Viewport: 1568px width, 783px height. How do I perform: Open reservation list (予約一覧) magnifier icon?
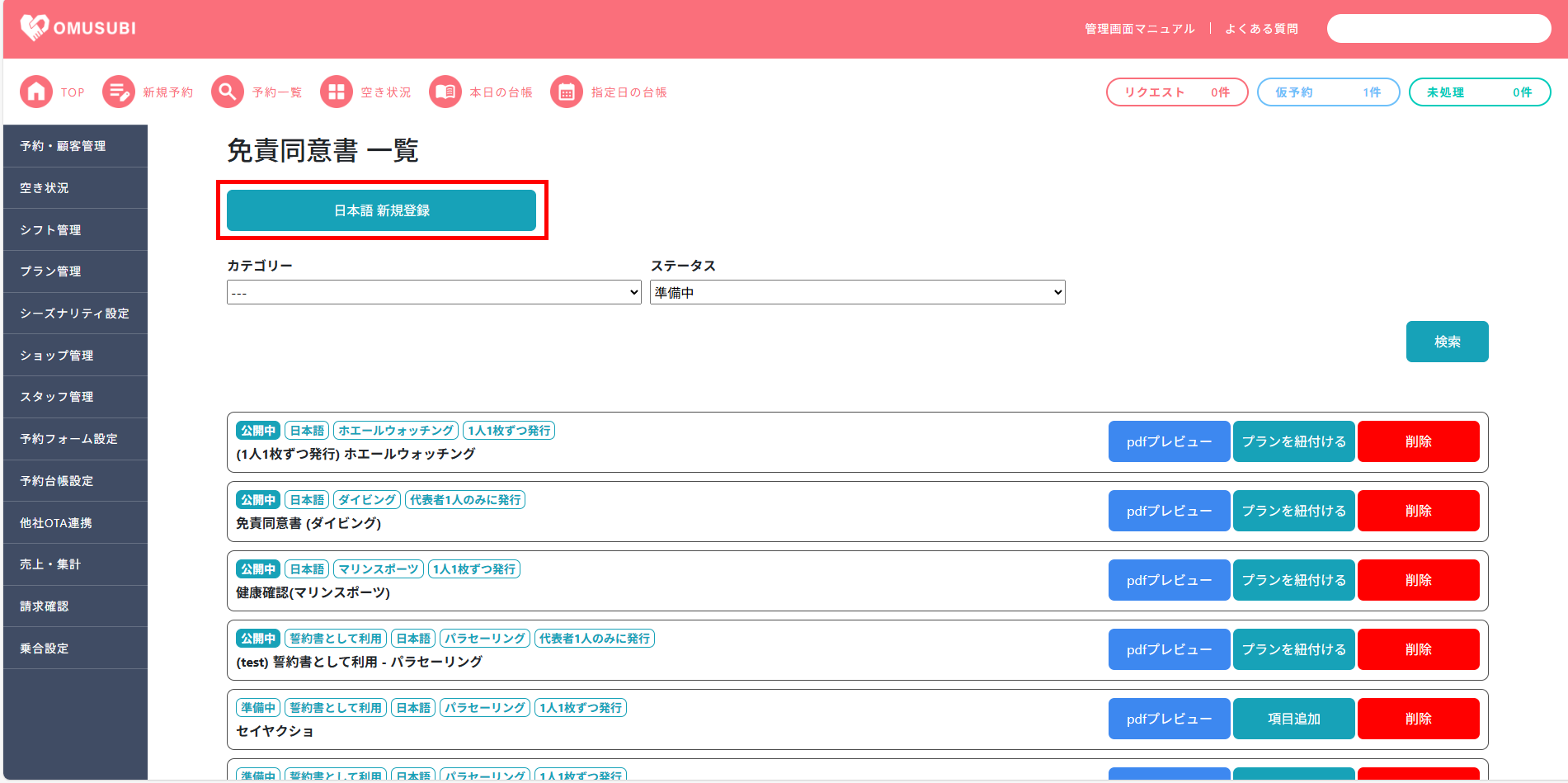tap(228, 92)
